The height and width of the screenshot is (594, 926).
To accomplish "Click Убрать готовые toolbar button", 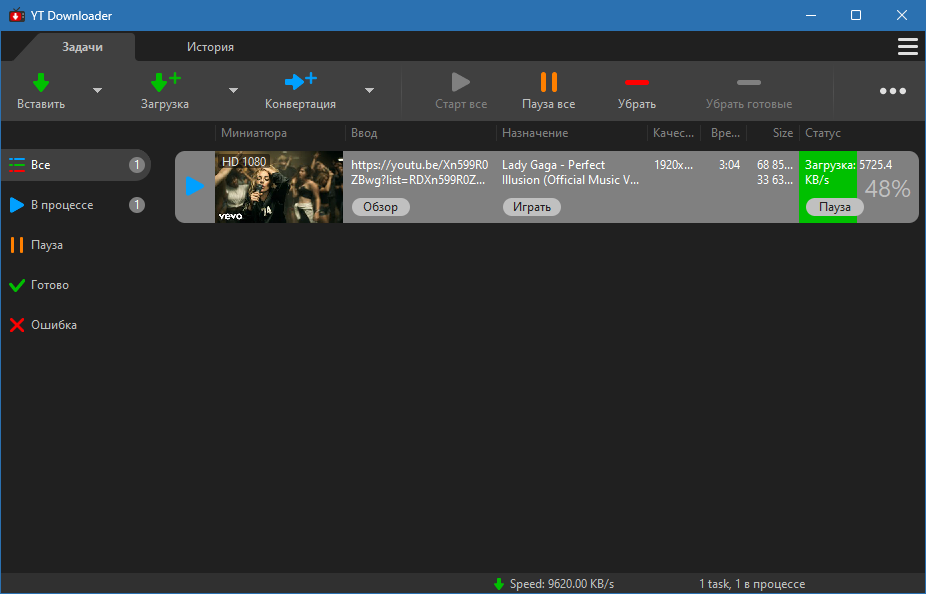I will click(749, 91).
